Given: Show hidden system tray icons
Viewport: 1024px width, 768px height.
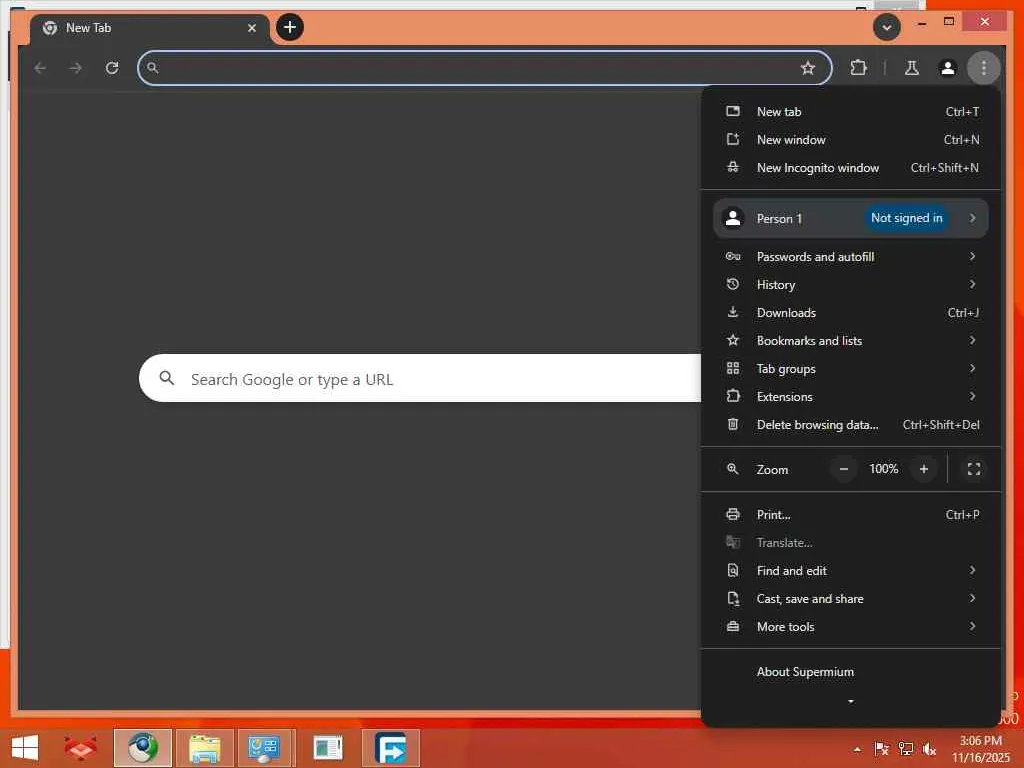Looking at the screenshot, I should coord(857,749).
